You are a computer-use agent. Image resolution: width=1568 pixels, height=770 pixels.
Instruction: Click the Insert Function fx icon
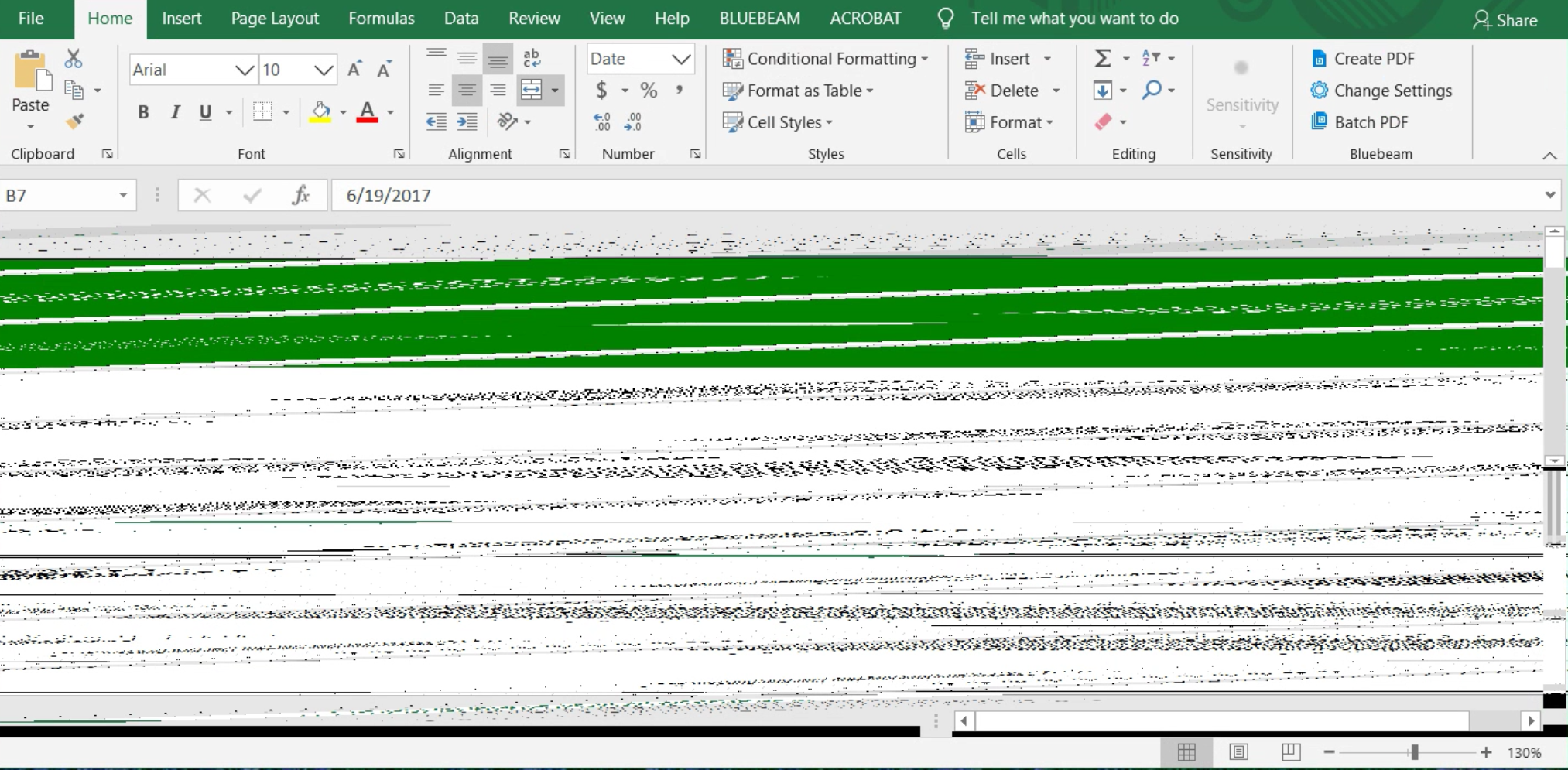pos(301,195)
